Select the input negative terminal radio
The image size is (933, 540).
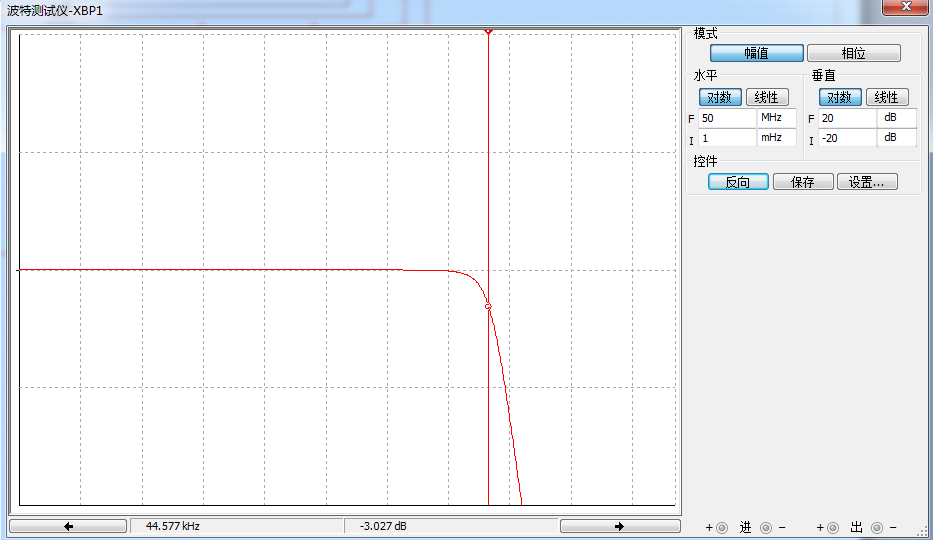pyautogui.click(x=766, y=528)
